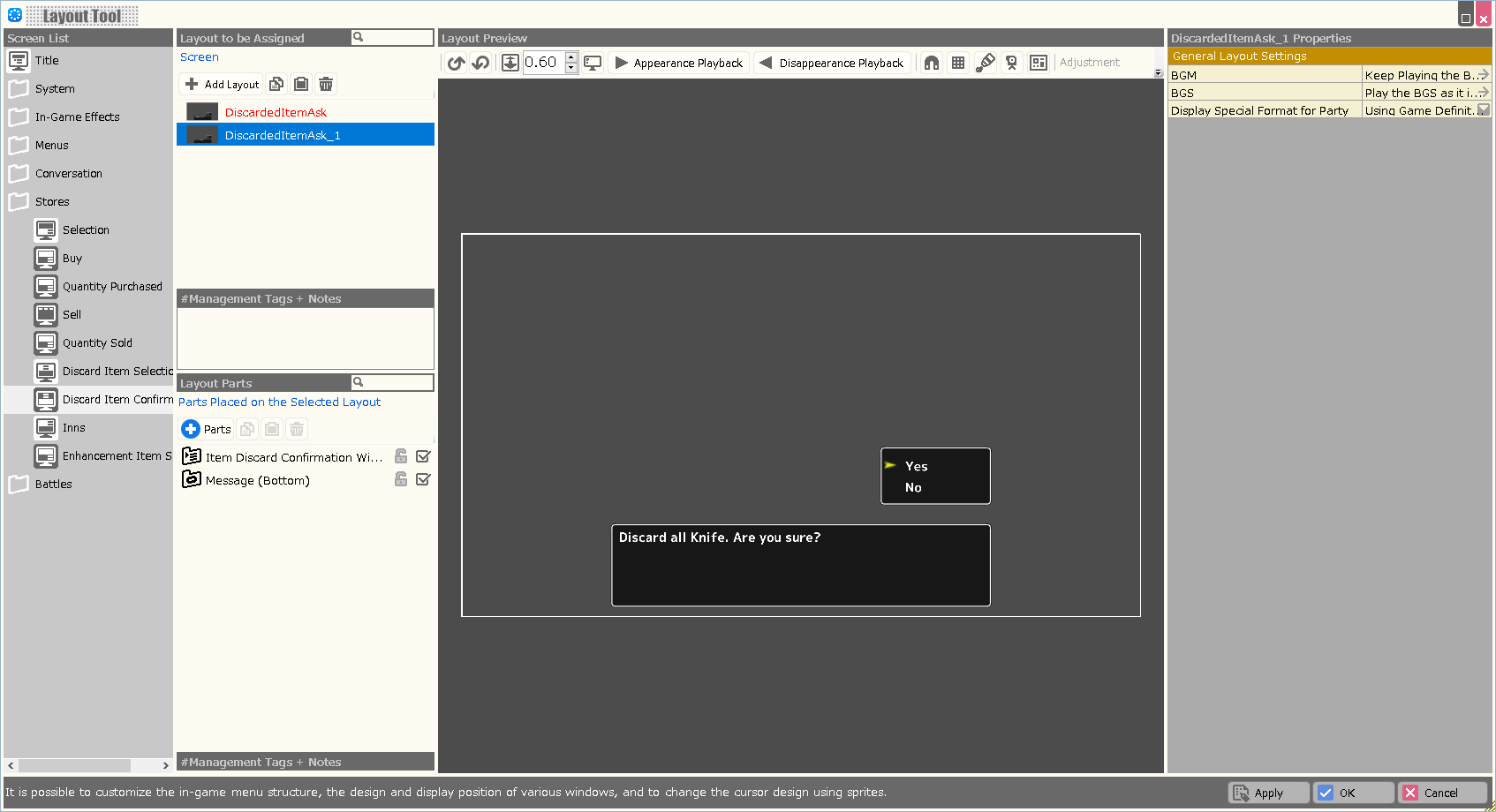The height and width of the screenshot is (812, 1496).
Task: Open the BGM setting dropdown
Action: (1483, 75)
